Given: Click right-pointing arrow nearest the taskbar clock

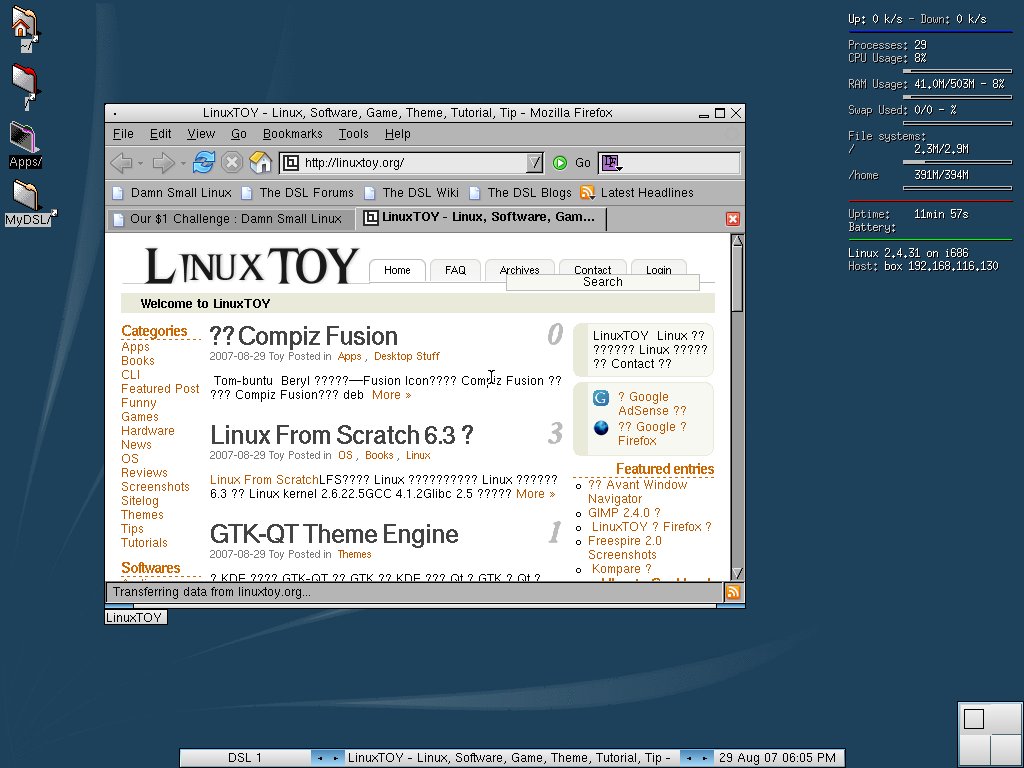Looking at the screenshot, I should click(705, 758).
